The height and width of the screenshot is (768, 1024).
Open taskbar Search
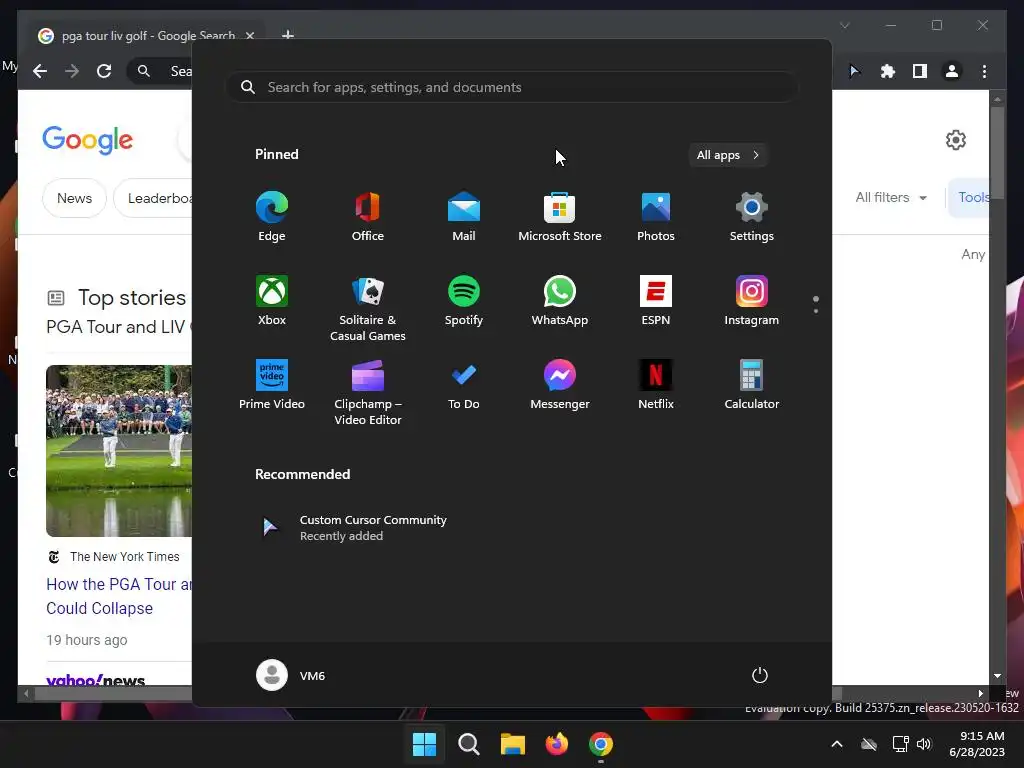tap(469, 744)
